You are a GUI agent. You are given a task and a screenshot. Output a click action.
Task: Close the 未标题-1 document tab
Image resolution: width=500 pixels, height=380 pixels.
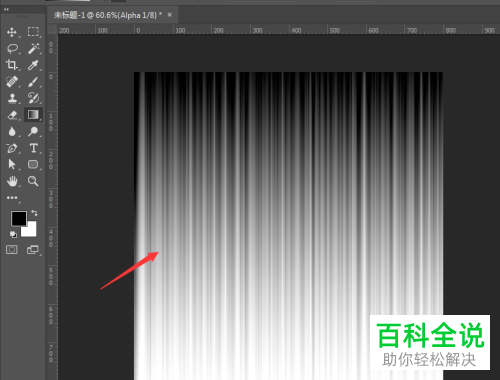pyautogui.click(x=170, y=15)
